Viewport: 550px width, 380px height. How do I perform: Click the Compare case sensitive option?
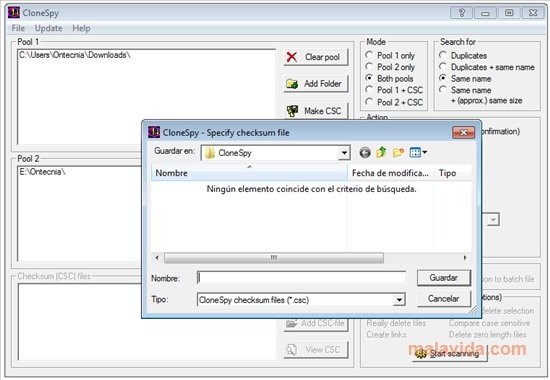click(489, 323)
